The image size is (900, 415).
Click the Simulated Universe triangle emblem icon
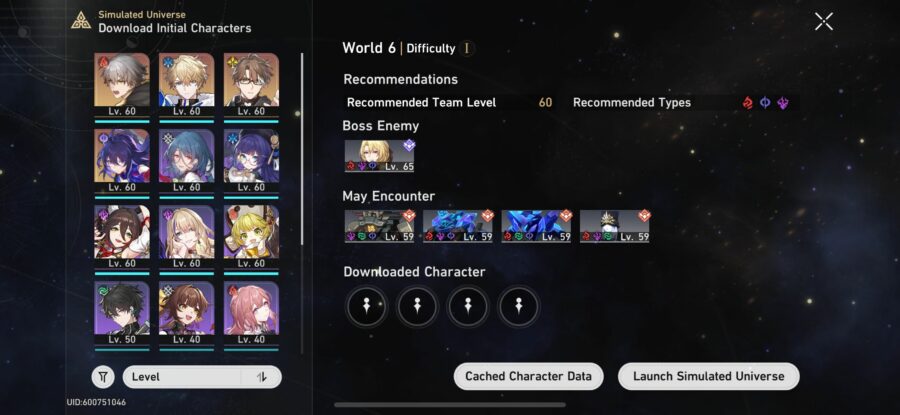click(x=81, y=21)
